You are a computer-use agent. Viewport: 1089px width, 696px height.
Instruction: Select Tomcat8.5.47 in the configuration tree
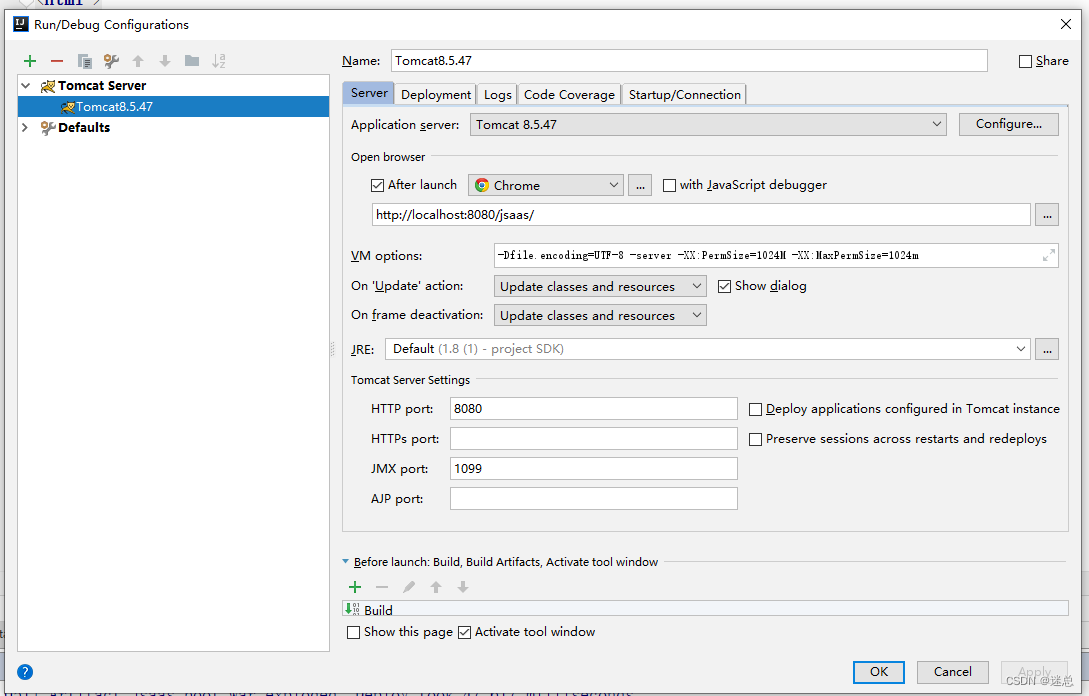[x=174, y=106]
